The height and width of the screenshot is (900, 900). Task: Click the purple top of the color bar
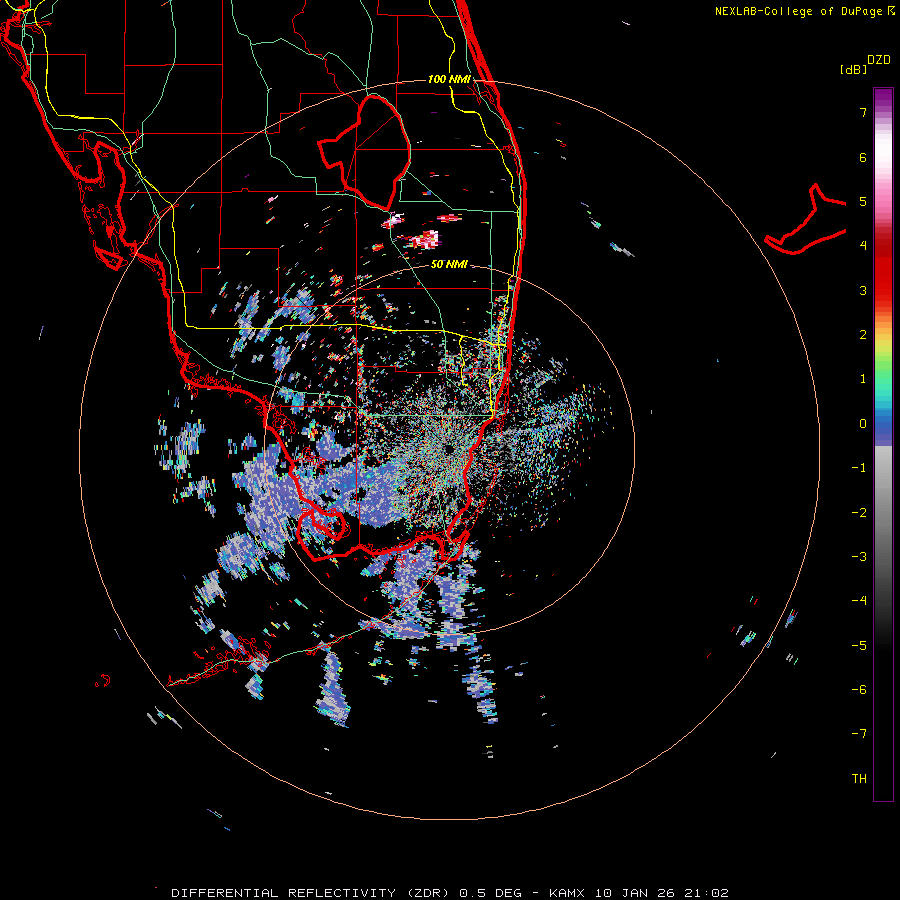883,98
